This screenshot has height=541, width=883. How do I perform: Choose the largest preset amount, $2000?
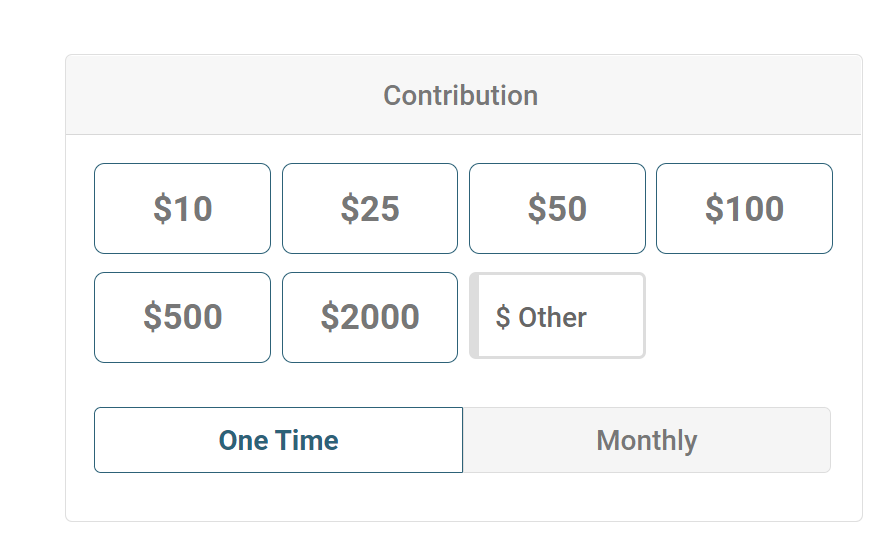pyautogui.click(x=370, y=317)
